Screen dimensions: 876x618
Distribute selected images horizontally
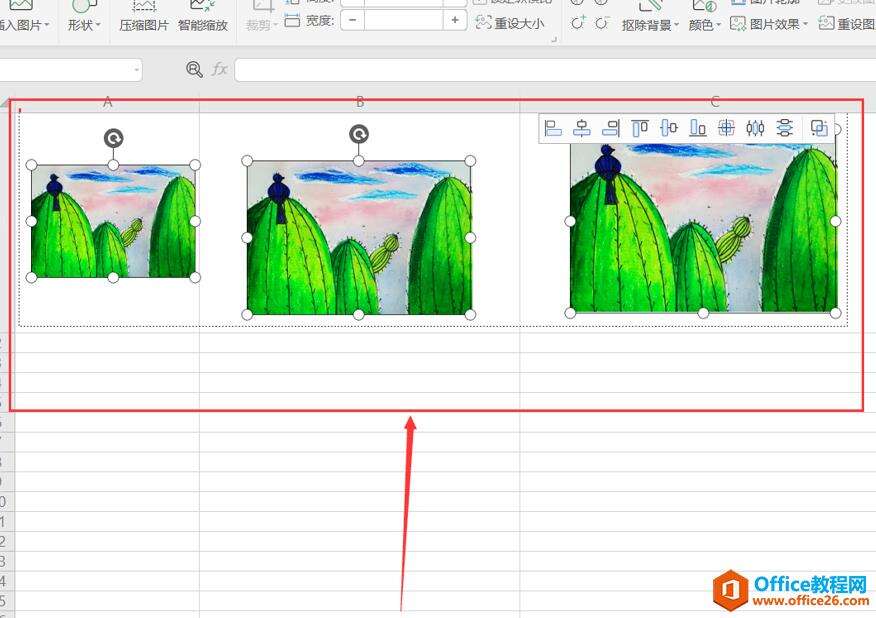pyautogui.click(x=756, y=128)
